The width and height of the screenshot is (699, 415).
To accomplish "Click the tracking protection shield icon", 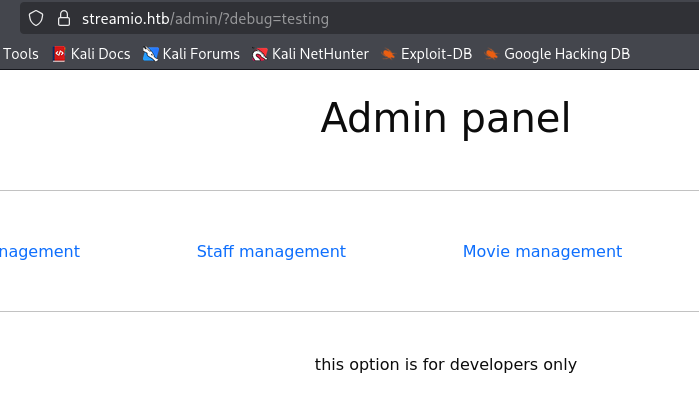I will tap(36, 18).
